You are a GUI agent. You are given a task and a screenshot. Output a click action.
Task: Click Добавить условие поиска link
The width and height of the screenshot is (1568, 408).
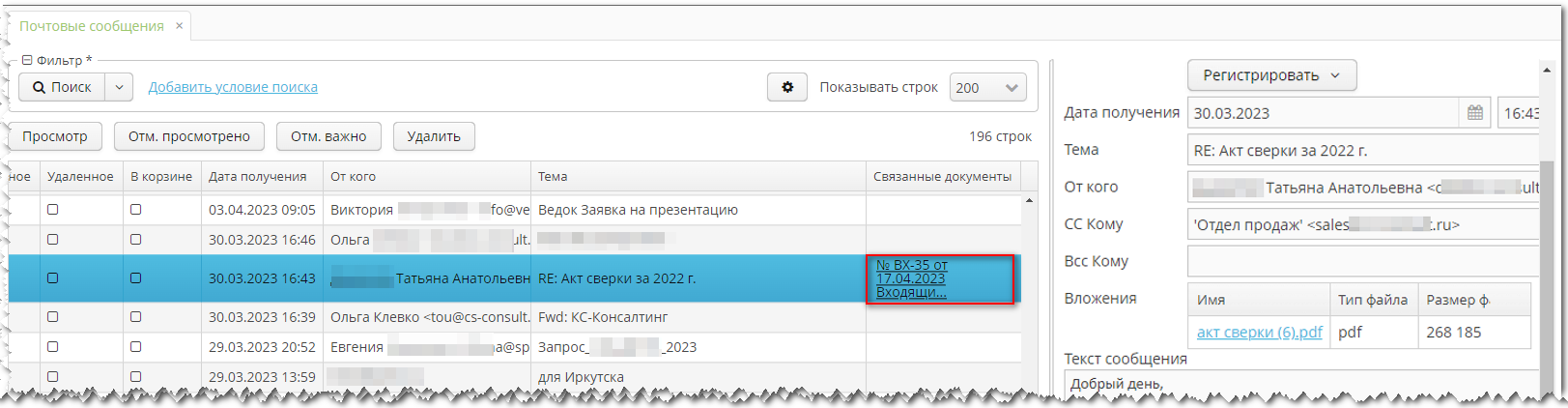tap(233, 87)
